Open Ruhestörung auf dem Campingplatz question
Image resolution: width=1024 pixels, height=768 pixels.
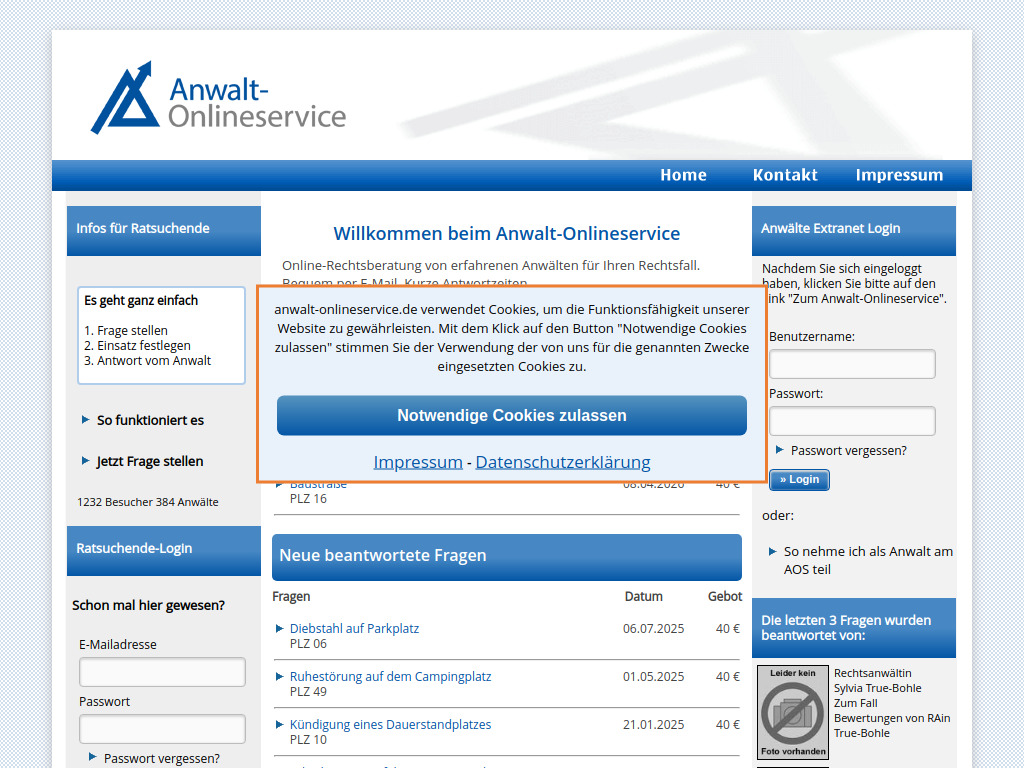click(x=390, y=677)
